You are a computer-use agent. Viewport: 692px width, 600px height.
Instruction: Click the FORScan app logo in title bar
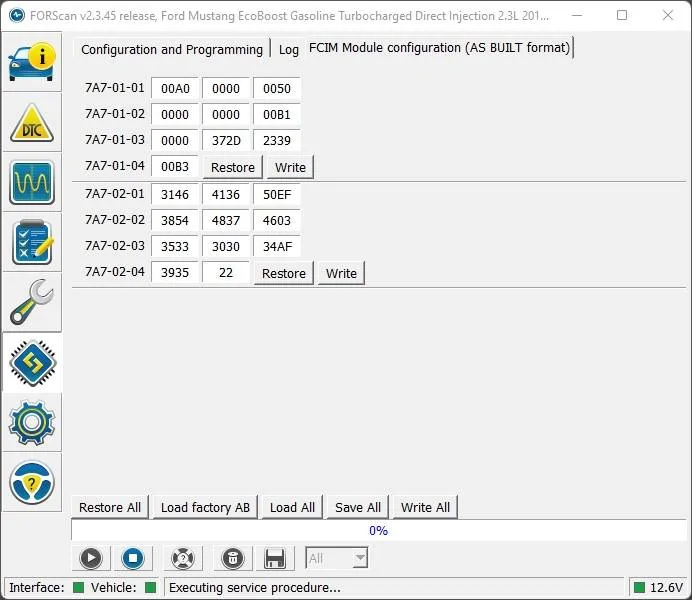(x=17, y=16)
